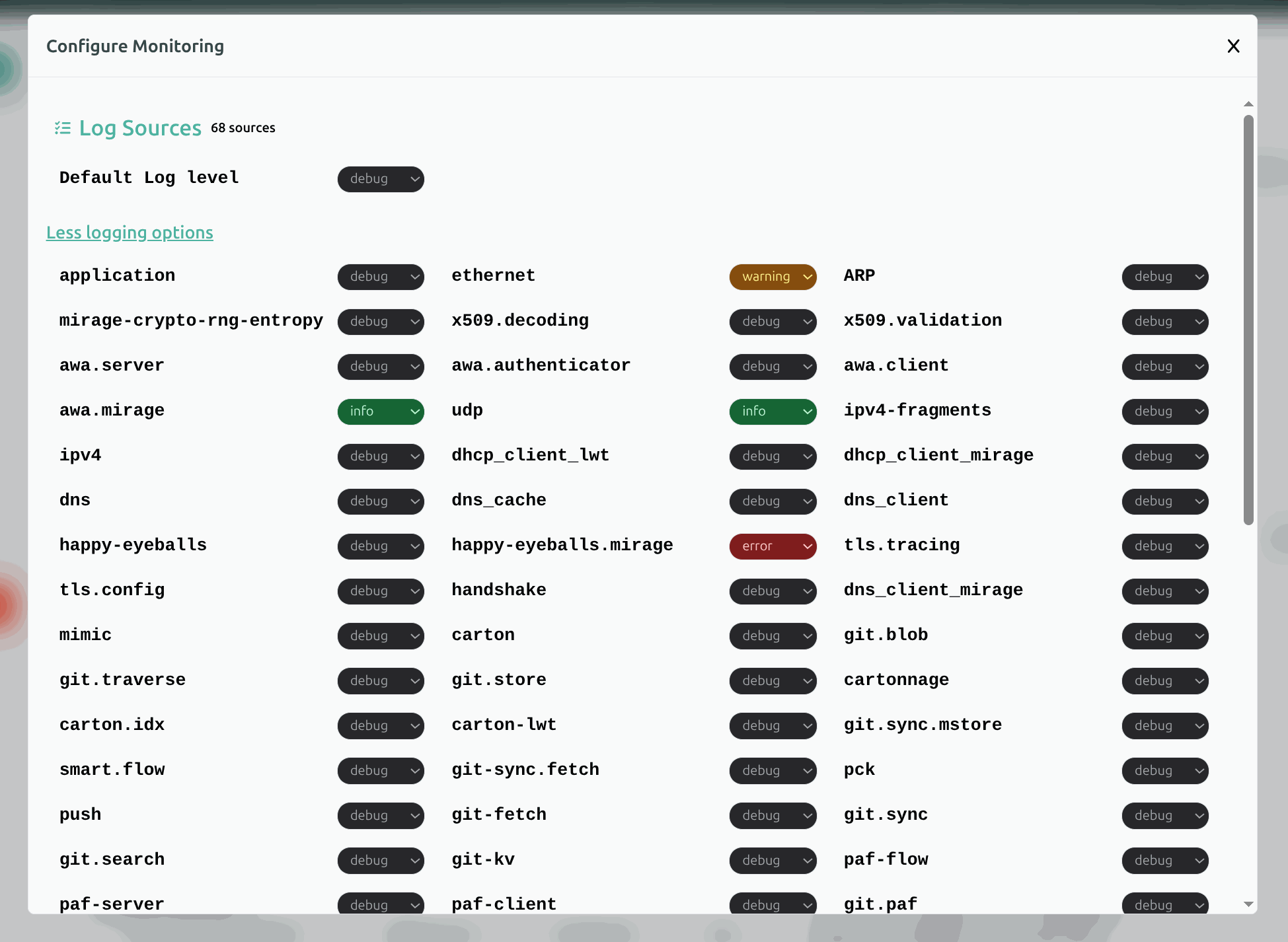Image resolution: width=1288 pixels, height=942 pixels.
Task: Open the dhcp_client_mirage level dropdown
Action: [x=1165, y=456]
